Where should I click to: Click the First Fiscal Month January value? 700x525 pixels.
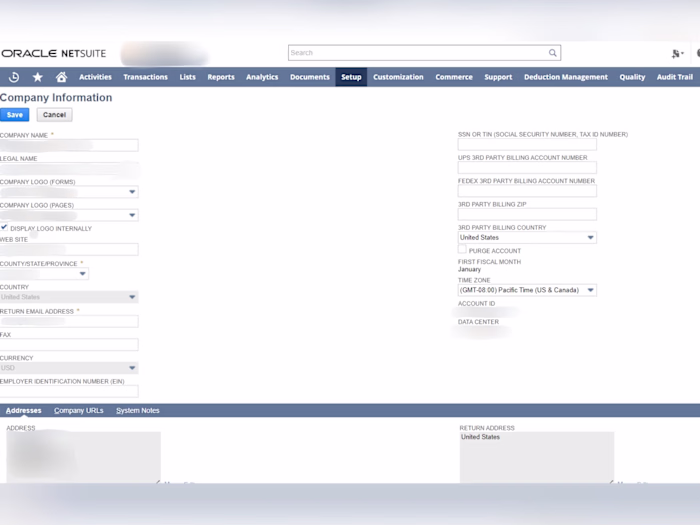[x=469, y=270]
